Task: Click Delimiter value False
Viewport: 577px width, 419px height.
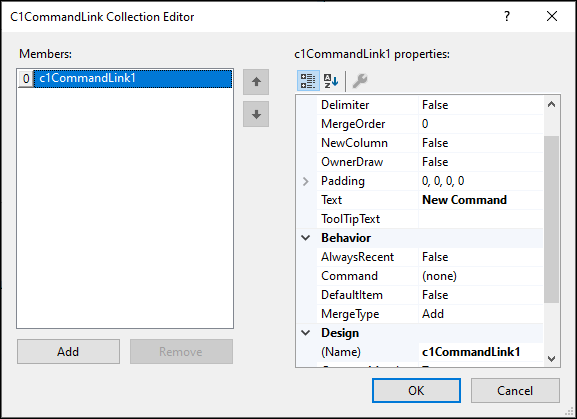Action: pyautogui.click(x=435, y=105)
